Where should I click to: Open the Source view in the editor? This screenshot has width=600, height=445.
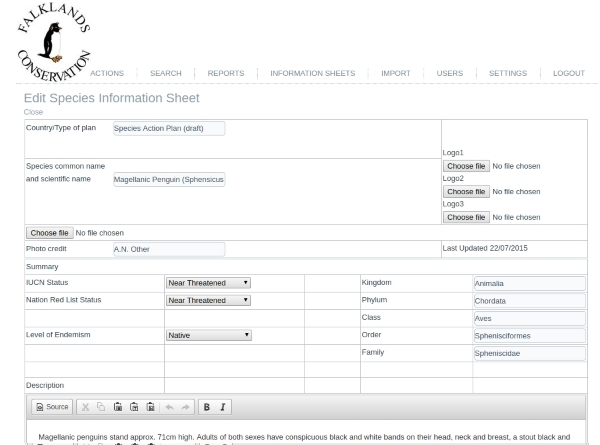point(52,407)
